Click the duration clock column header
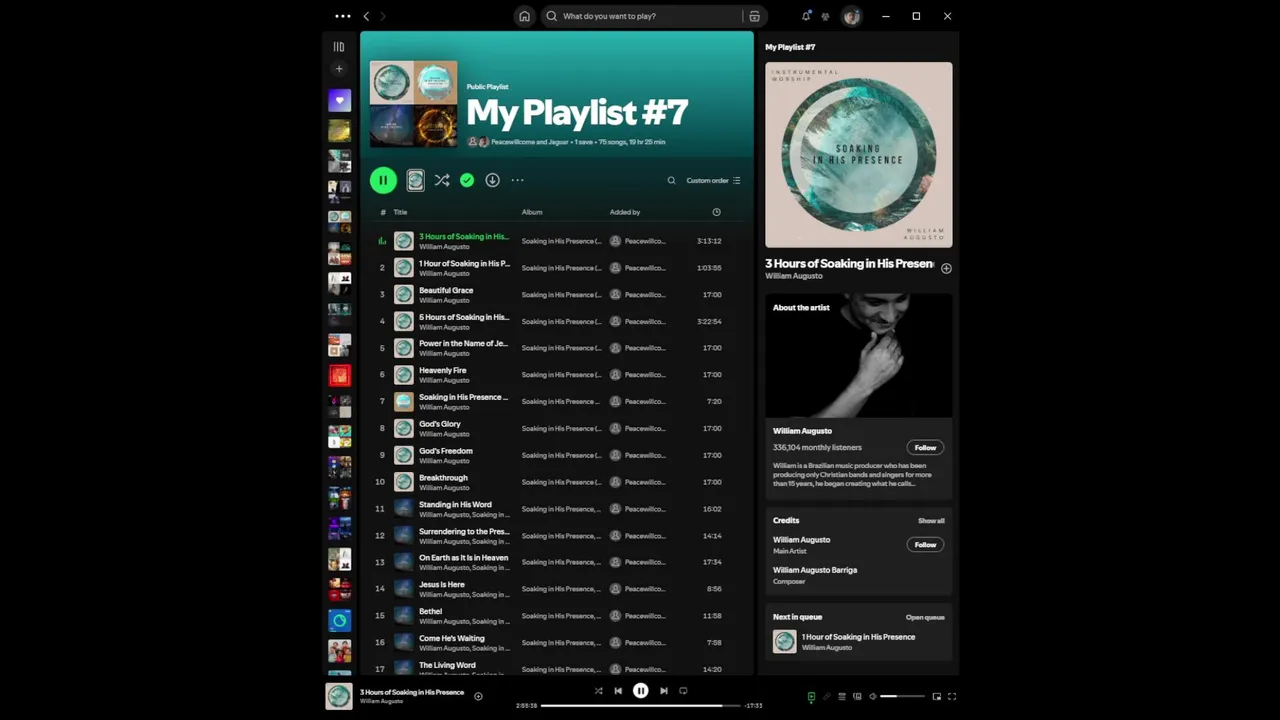Viewport: 1280px width, 720px height. coord(716,212)
